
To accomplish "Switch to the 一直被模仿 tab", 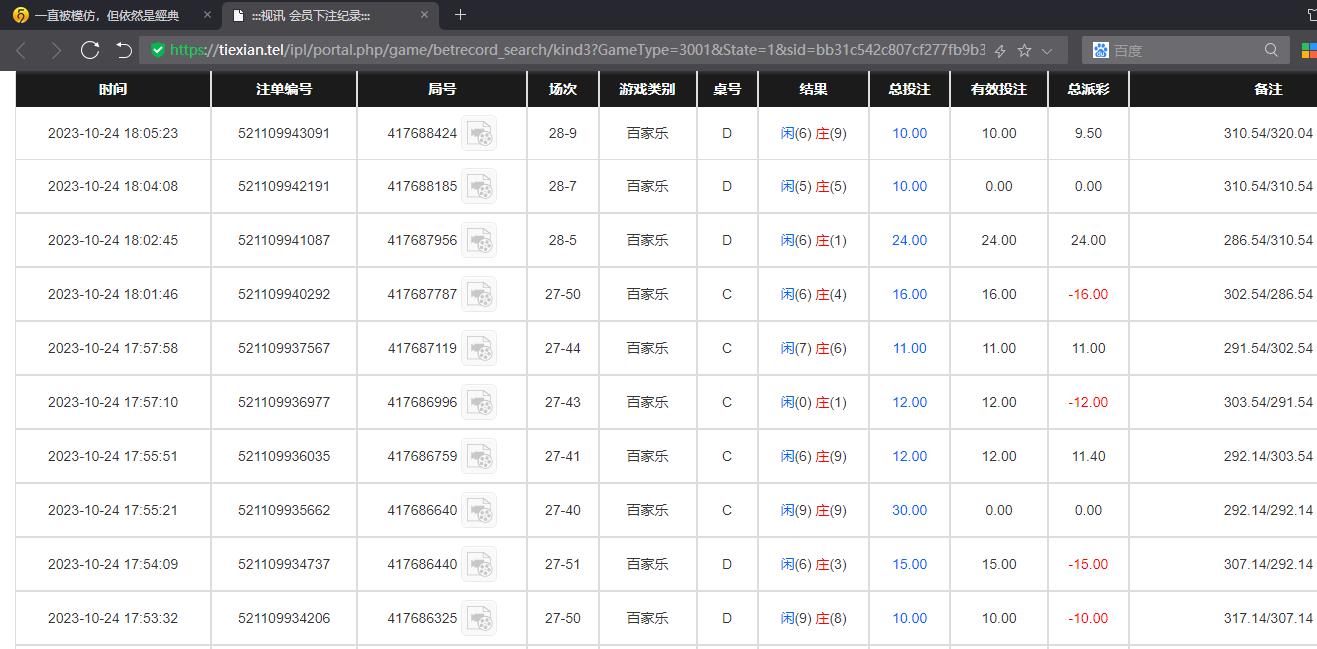I will 110,15.
